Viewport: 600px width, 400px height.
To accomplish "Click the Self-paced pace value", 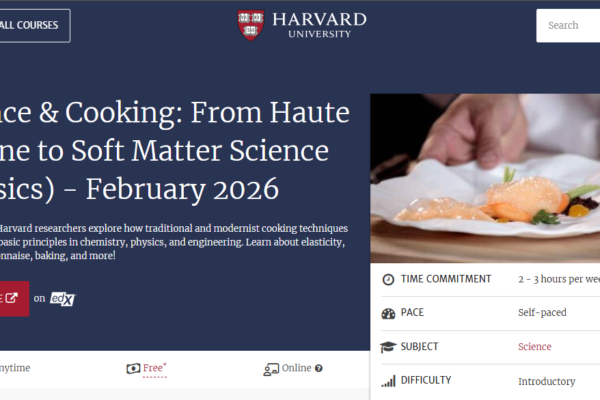I will tap(543, 313).
